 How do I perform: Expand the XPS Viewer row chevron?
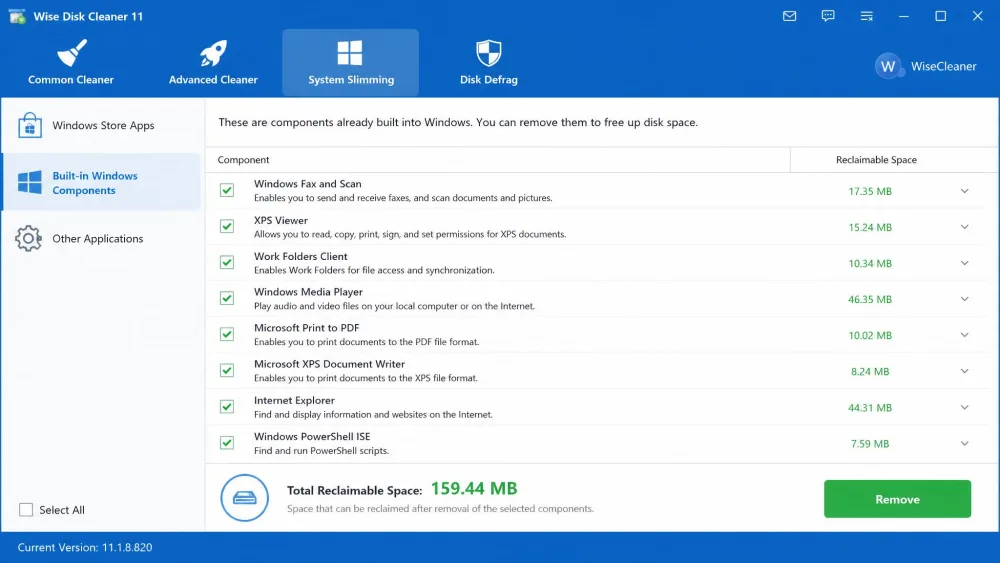click(x=964, y=227)
